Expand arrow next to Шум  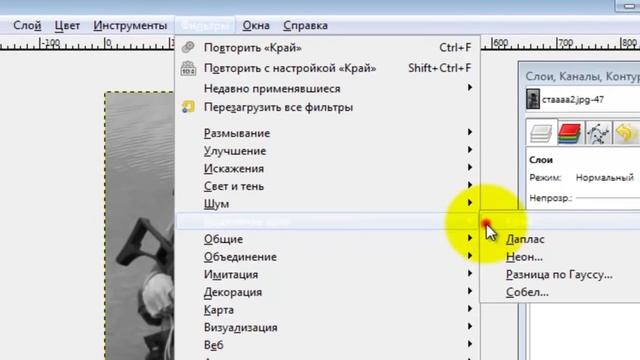(x=470, y=202)
